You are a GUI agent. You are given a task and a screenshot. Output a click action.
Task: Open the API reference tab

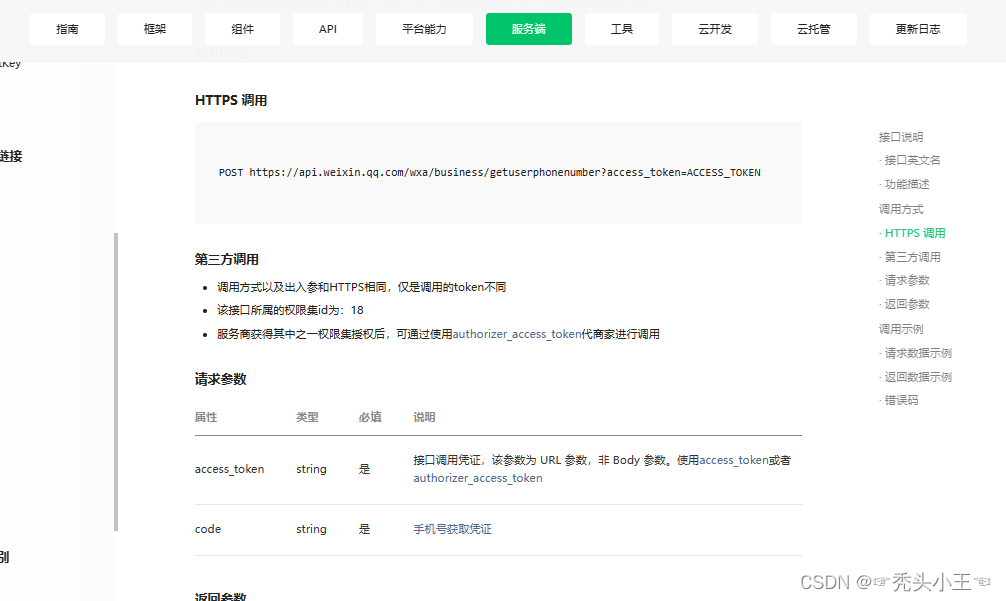(x=327, y=29)
